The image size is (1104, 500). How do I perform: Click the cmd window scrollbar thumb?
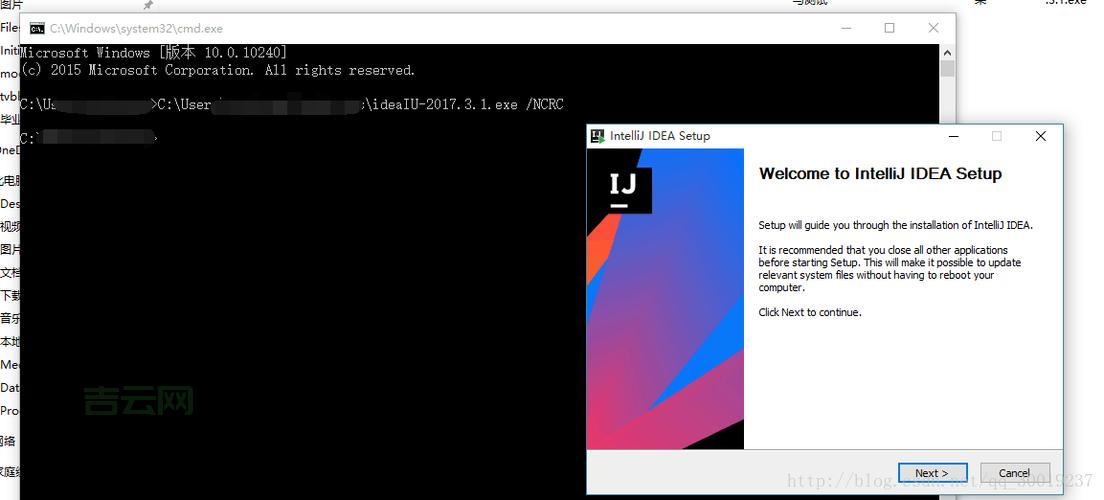coord(947,69)
